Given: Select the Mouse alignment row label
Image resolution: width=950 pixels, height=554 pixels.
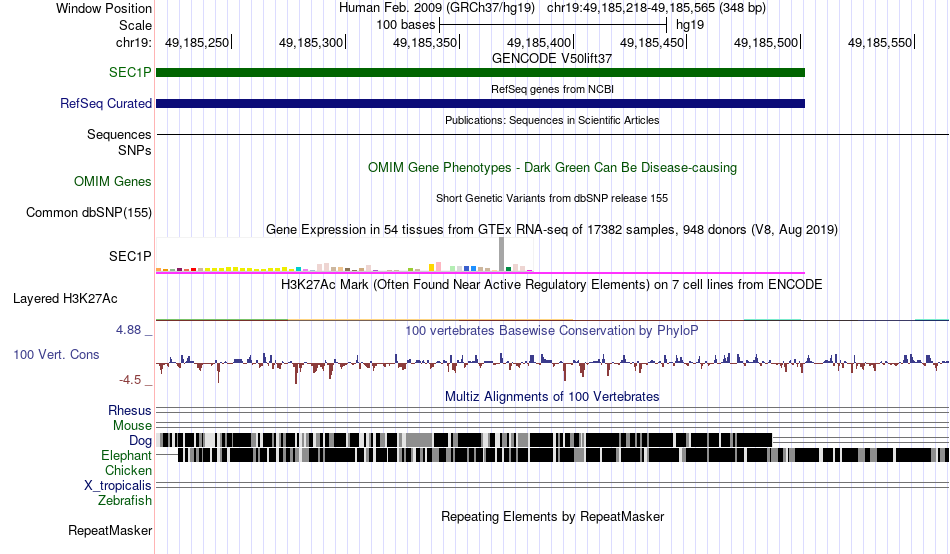Looking at the screenshot, I should pyautogui.click(x=132, y=426).
